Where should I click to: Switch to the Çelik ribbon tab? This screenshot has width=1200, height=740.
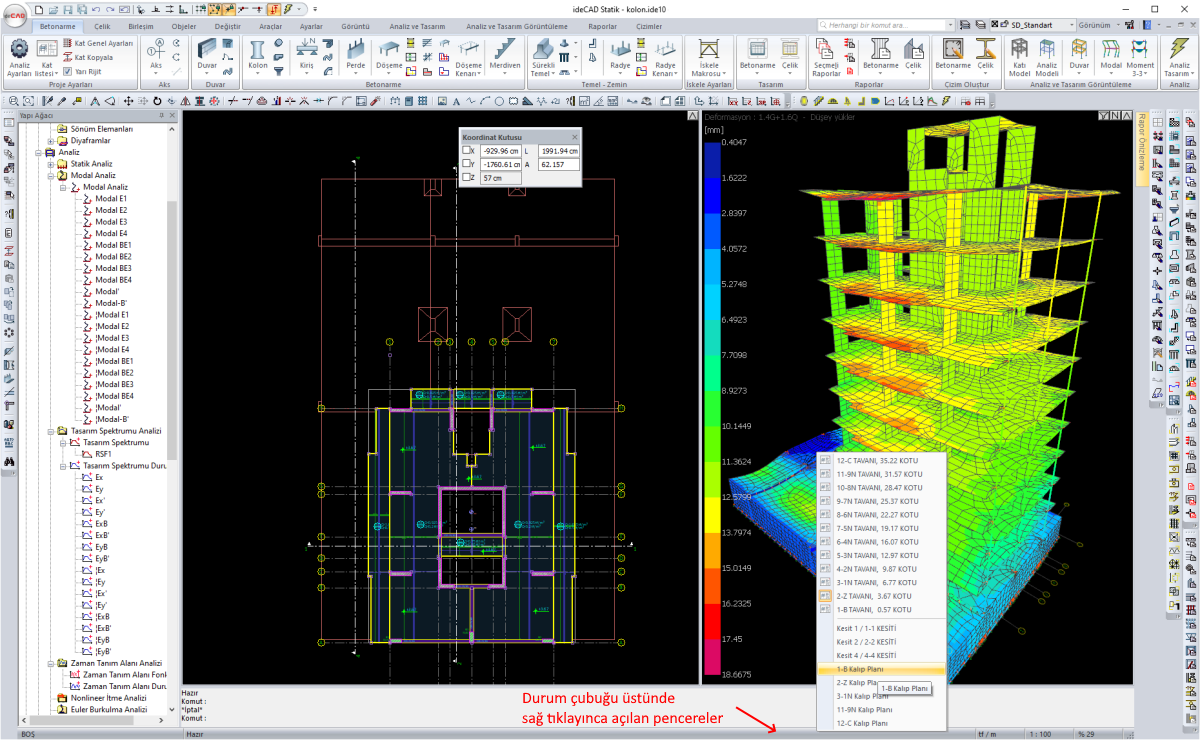(x=102, y=25)
